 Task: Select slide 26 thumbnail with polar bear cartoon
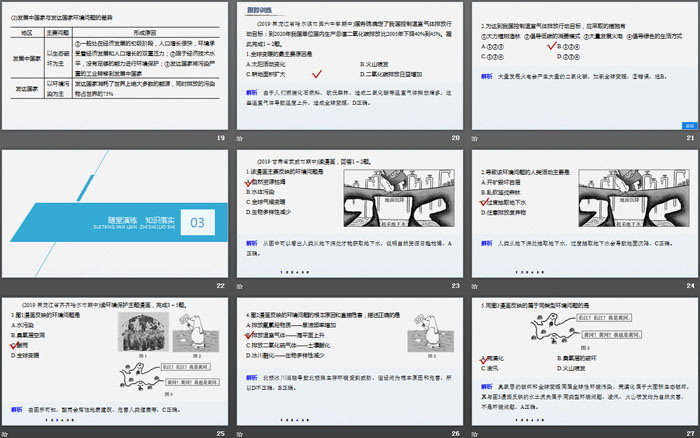350,361
